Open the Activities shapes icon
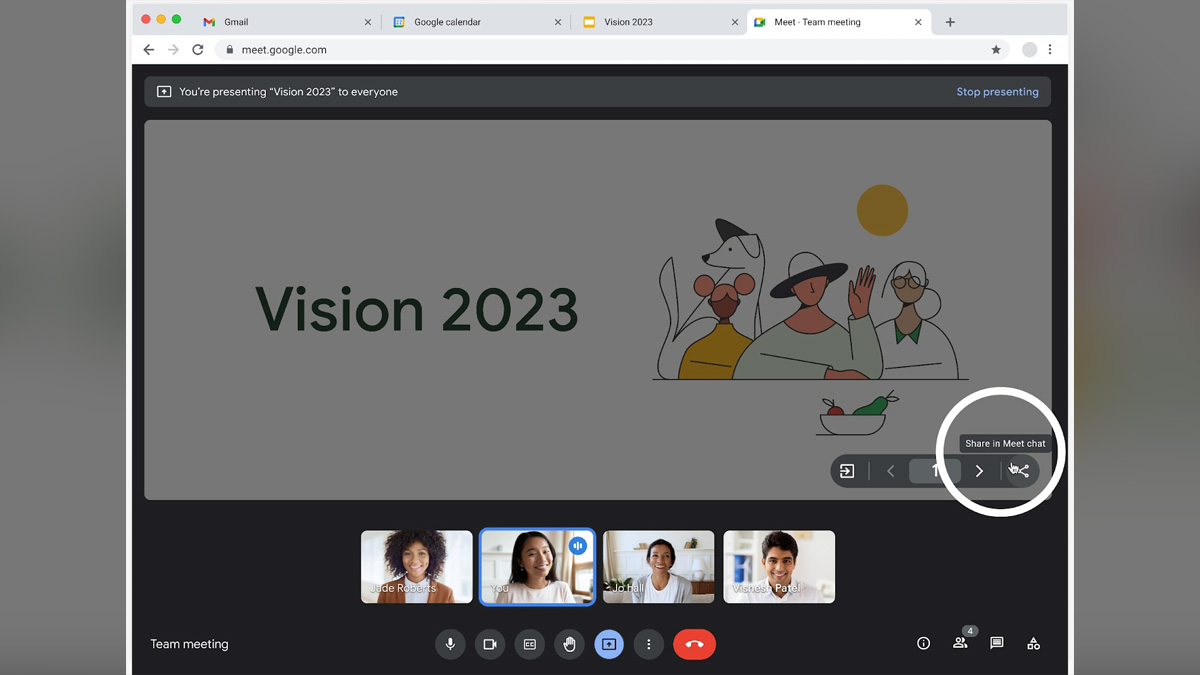 (x=1033, y=644)
